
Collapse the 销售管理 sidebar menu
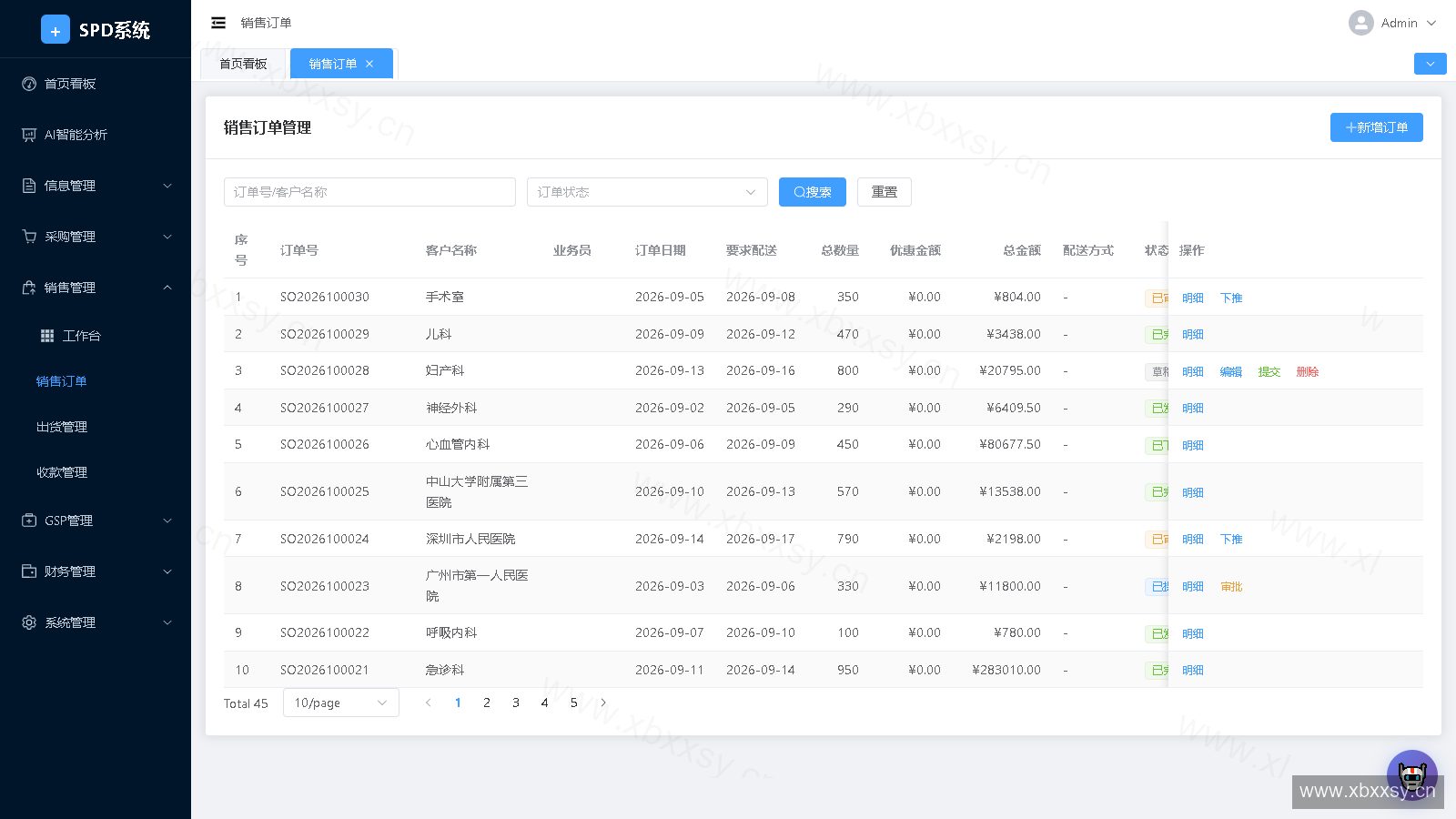pos(96,288)
